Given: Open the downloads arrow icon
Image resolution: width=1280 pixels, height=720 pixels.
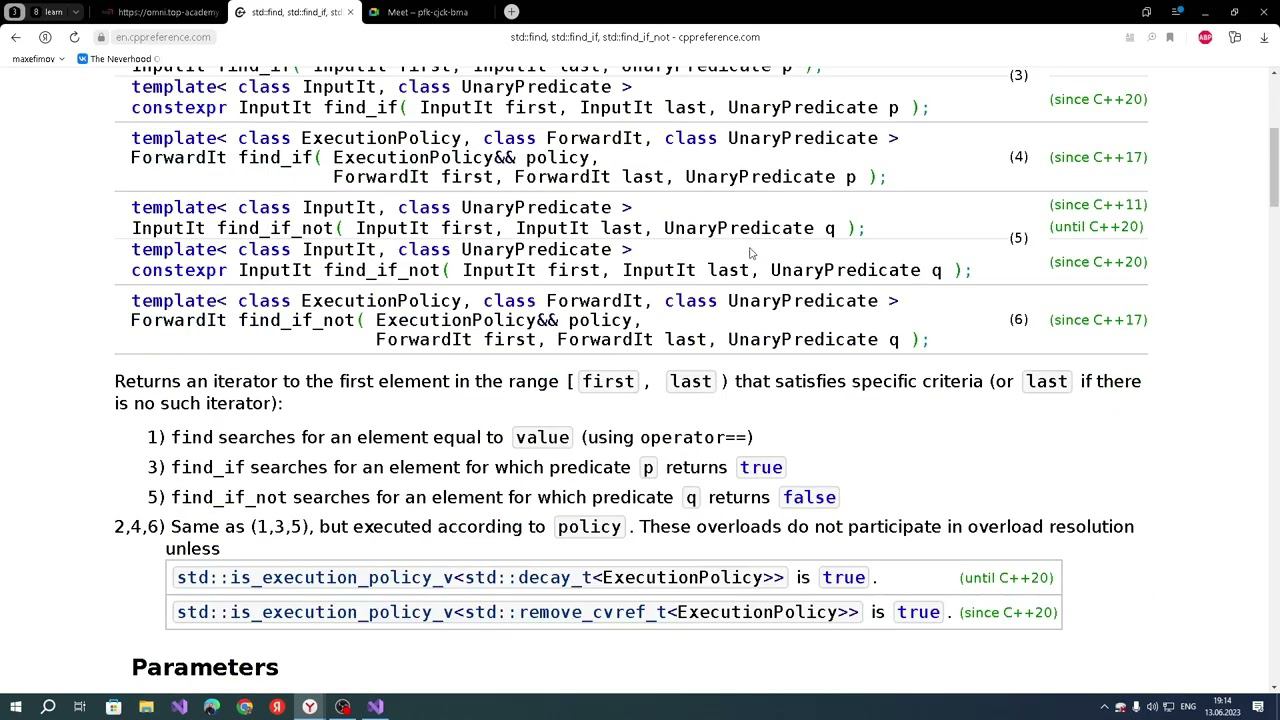Looking at the screenshot, I should [1264, 37].
